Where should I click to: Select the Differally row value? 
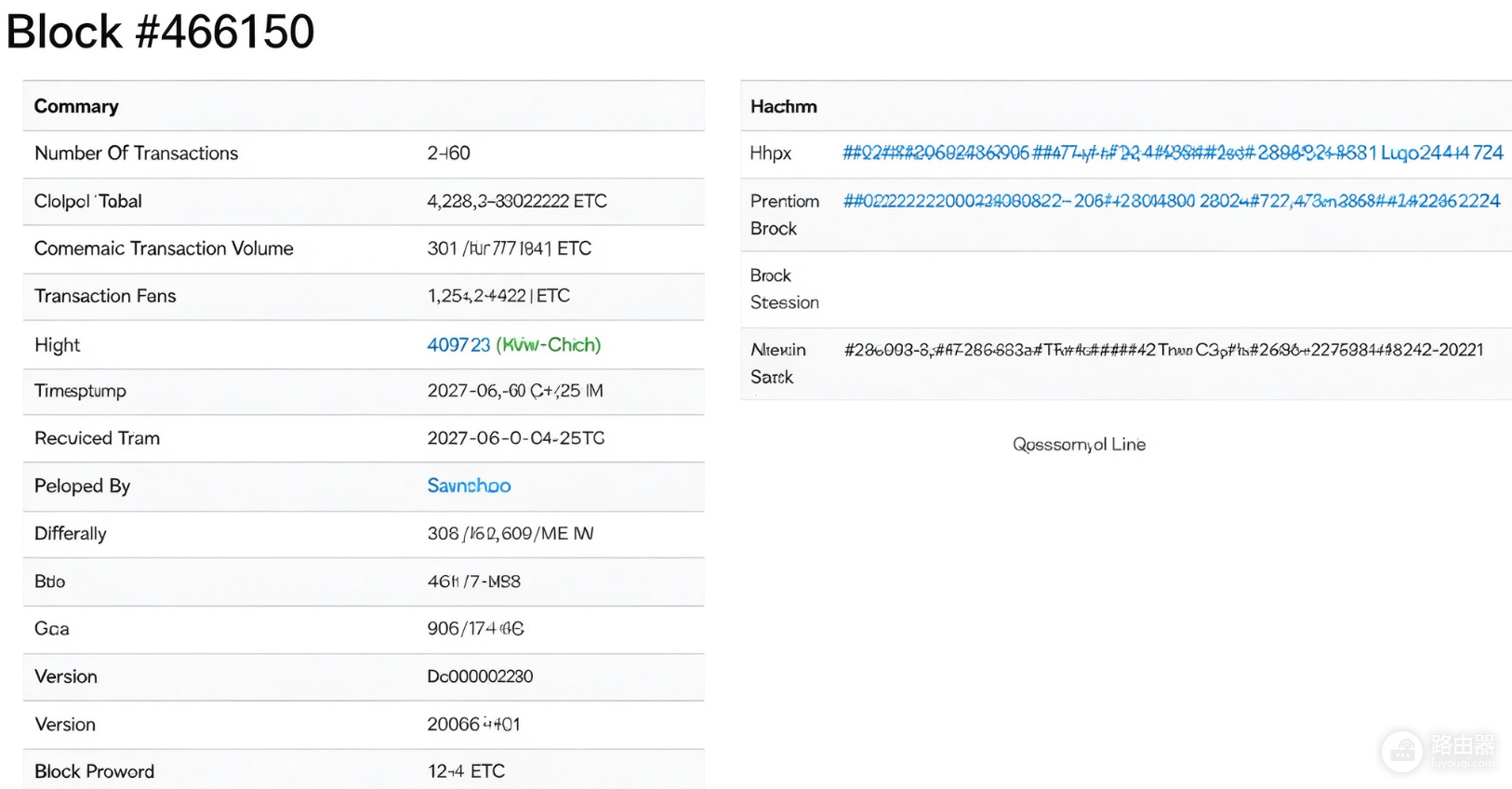pos(511,534)
